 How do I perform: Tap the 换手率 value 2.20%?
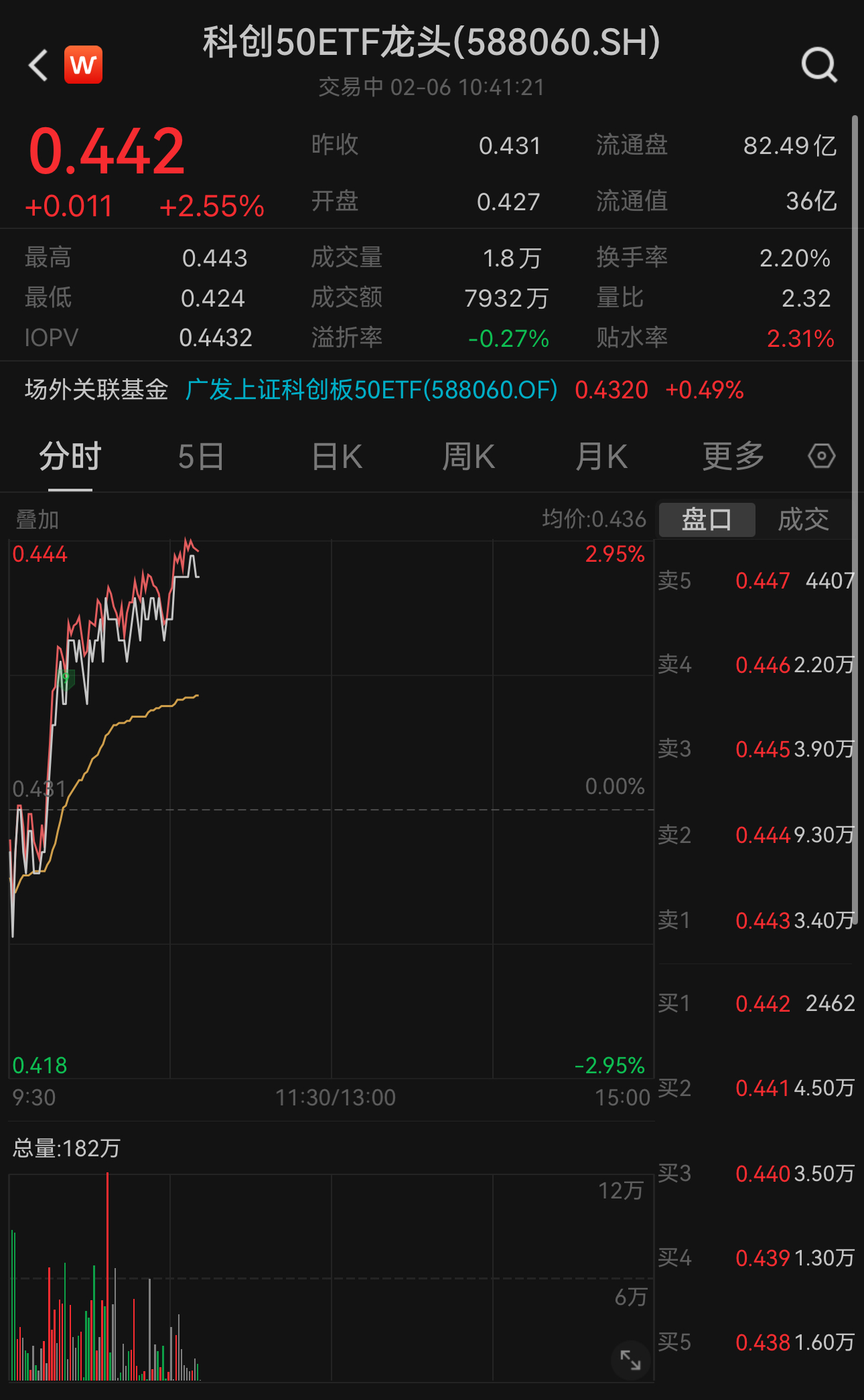795,258
